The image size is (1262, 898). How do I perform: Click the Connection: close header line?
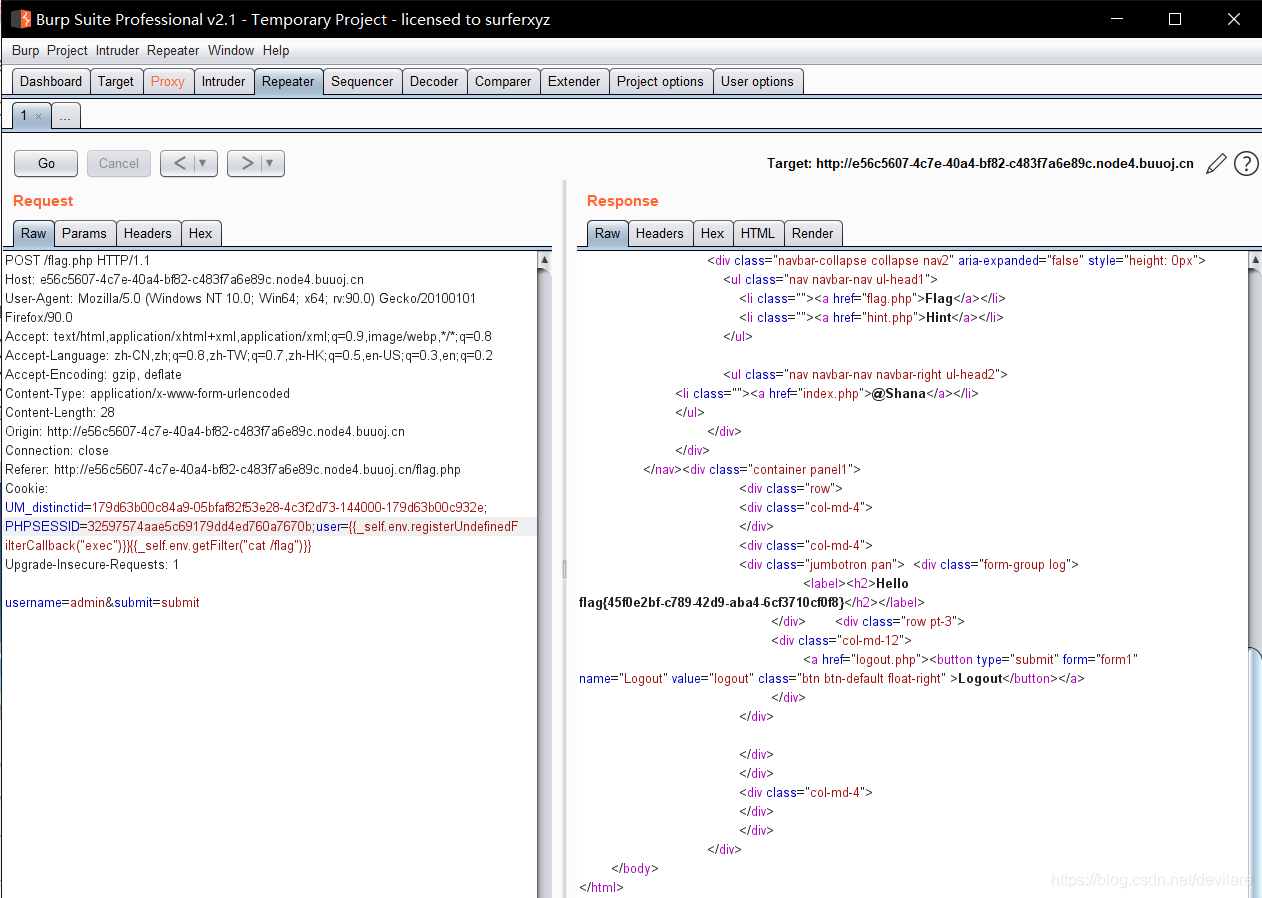coord(57,450)
